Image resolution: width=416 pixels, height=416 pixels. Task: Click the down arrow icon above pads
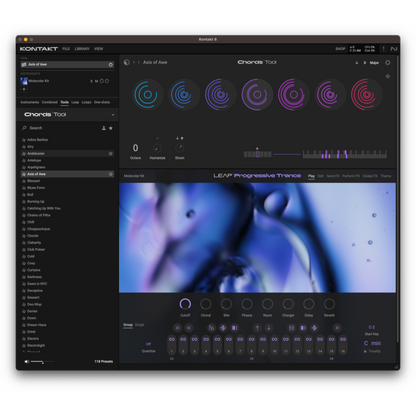pyautogui.click(x=269, y=328)
